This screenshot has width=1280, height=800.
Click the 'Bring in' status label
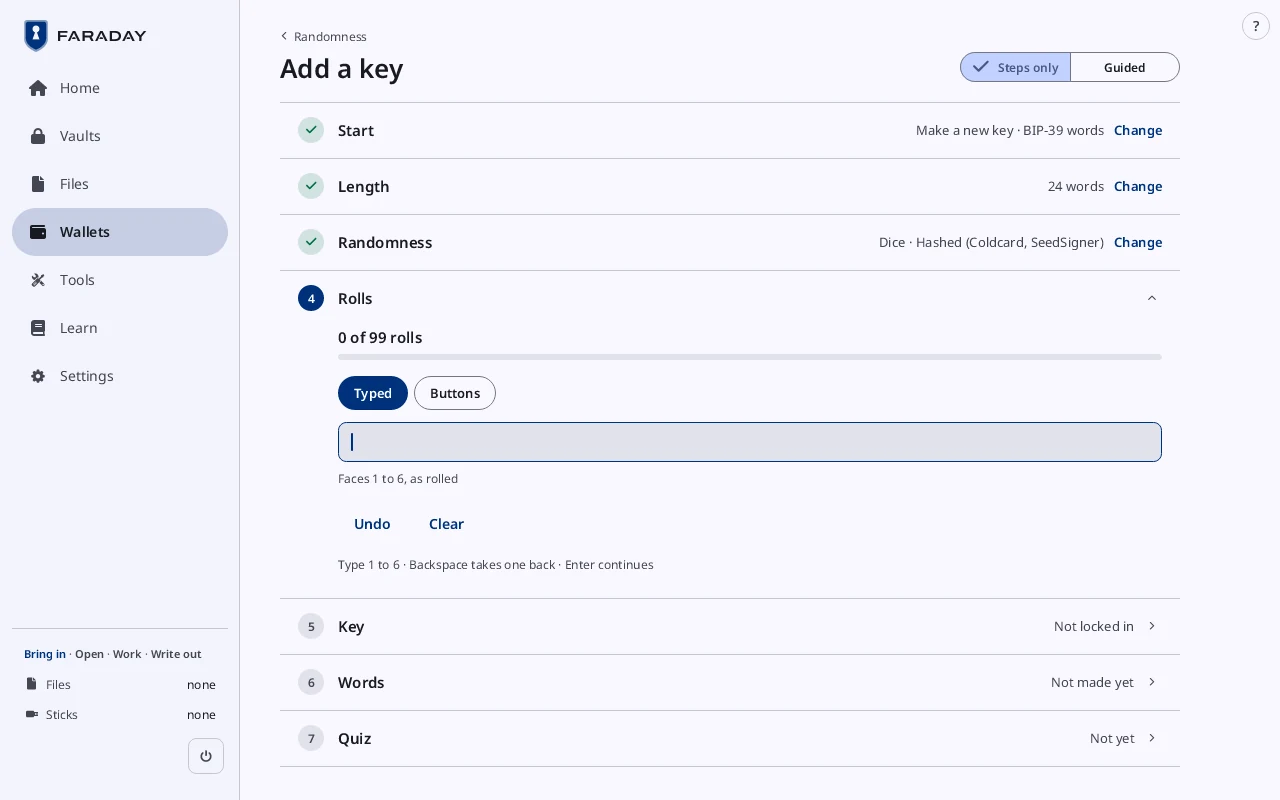(x=45, y=654)
